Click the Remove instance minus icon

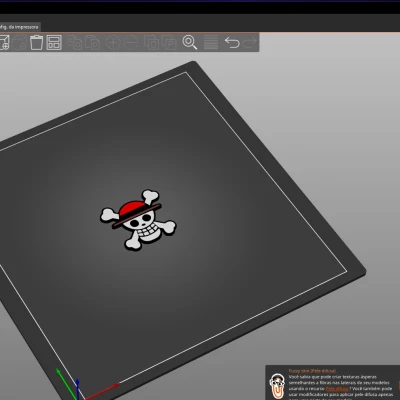point(130,42)
